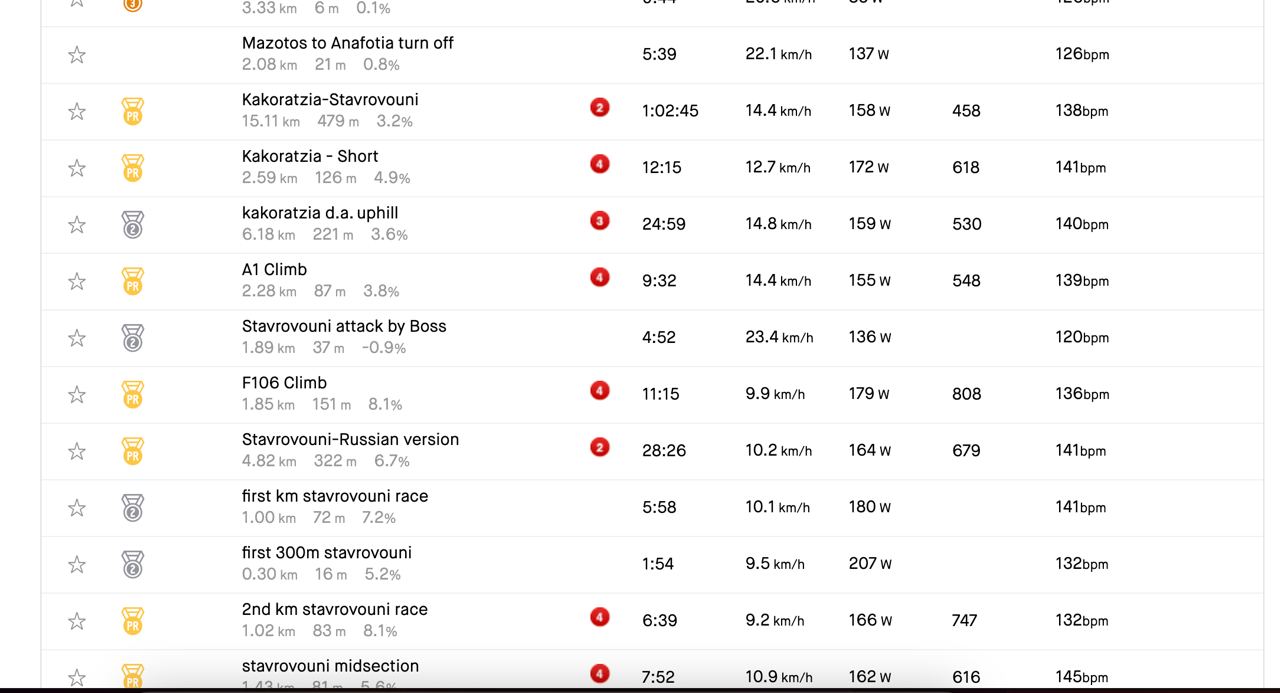Click the category 4 badge for A1 Climb
This screenshot has height=693, width=1280.
click(600, 277)
